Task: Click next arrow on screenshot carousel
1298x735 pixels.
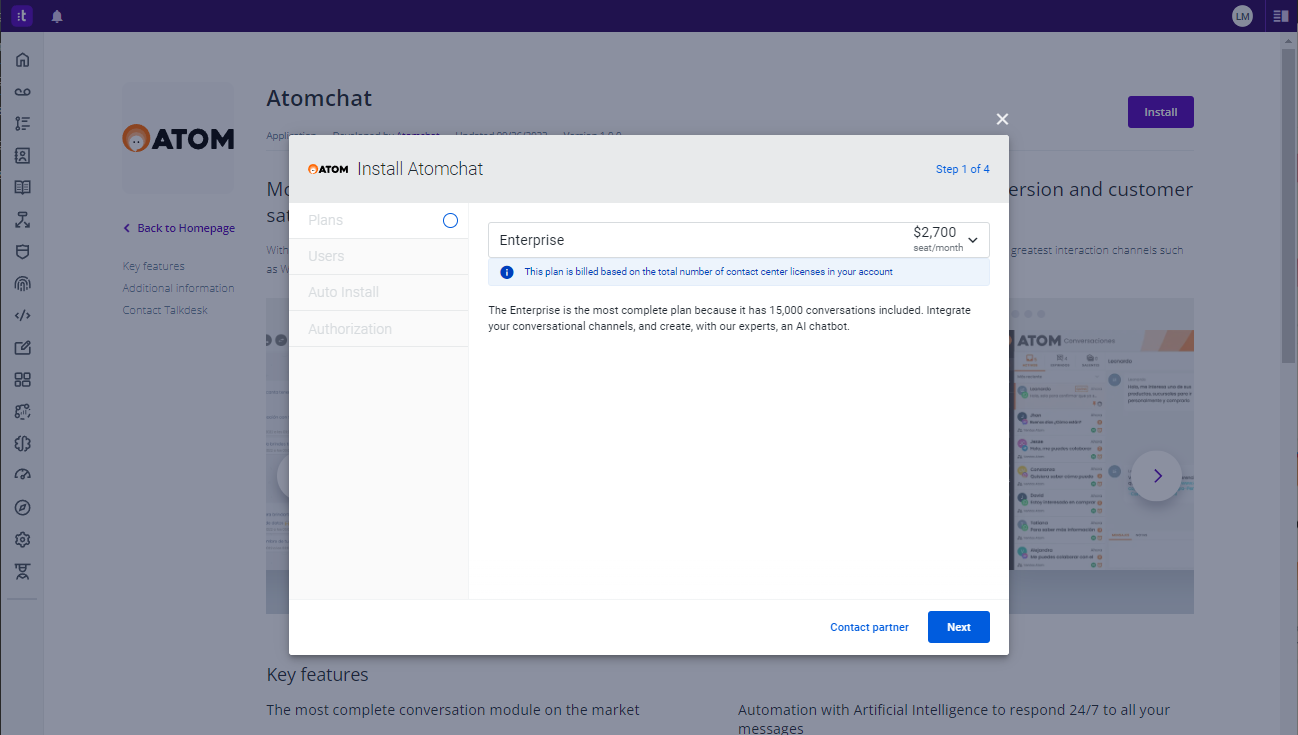Action: pyautogui.click(x=1157, y=476)
